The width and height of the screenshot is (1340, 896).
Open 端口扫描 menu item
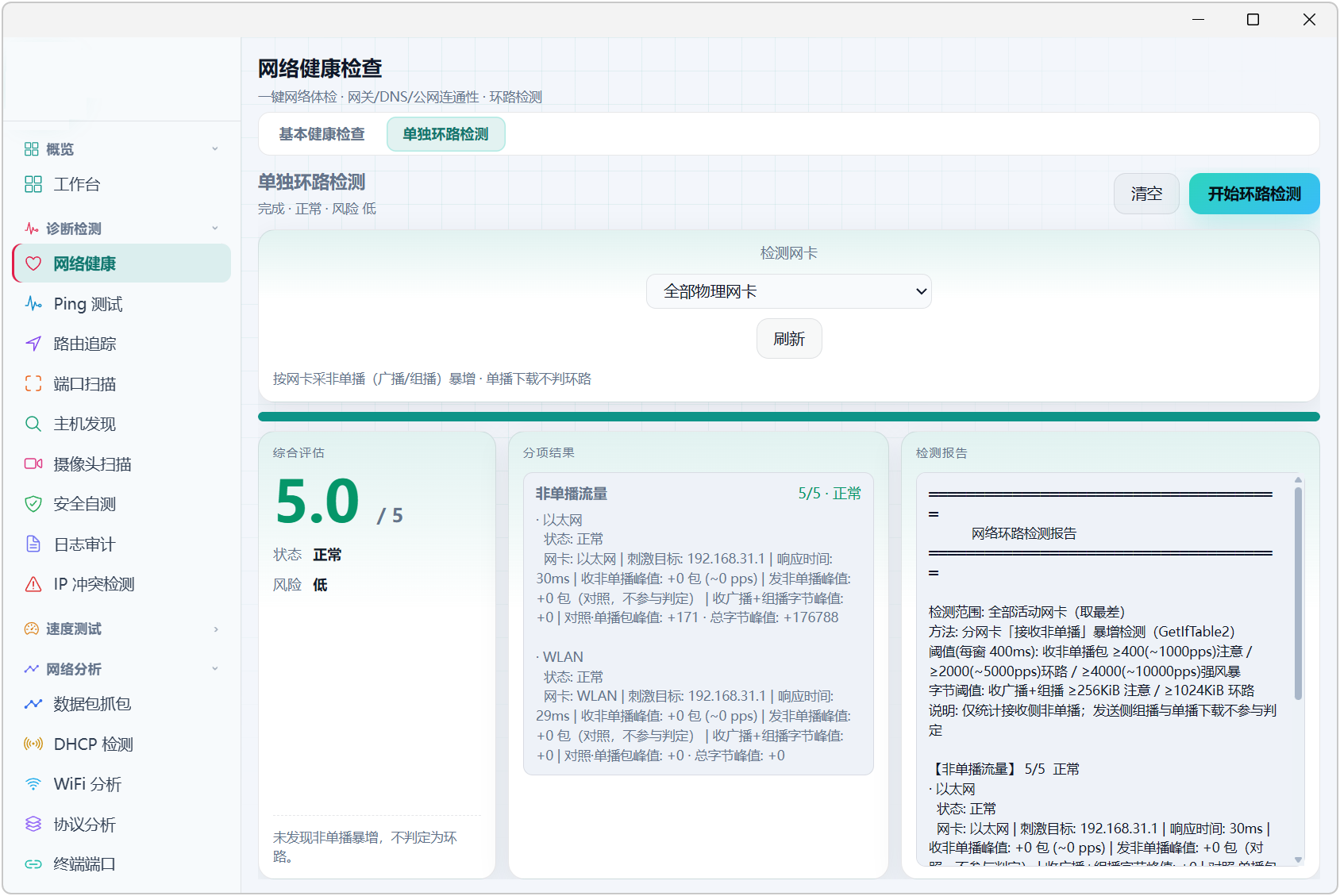121,384
